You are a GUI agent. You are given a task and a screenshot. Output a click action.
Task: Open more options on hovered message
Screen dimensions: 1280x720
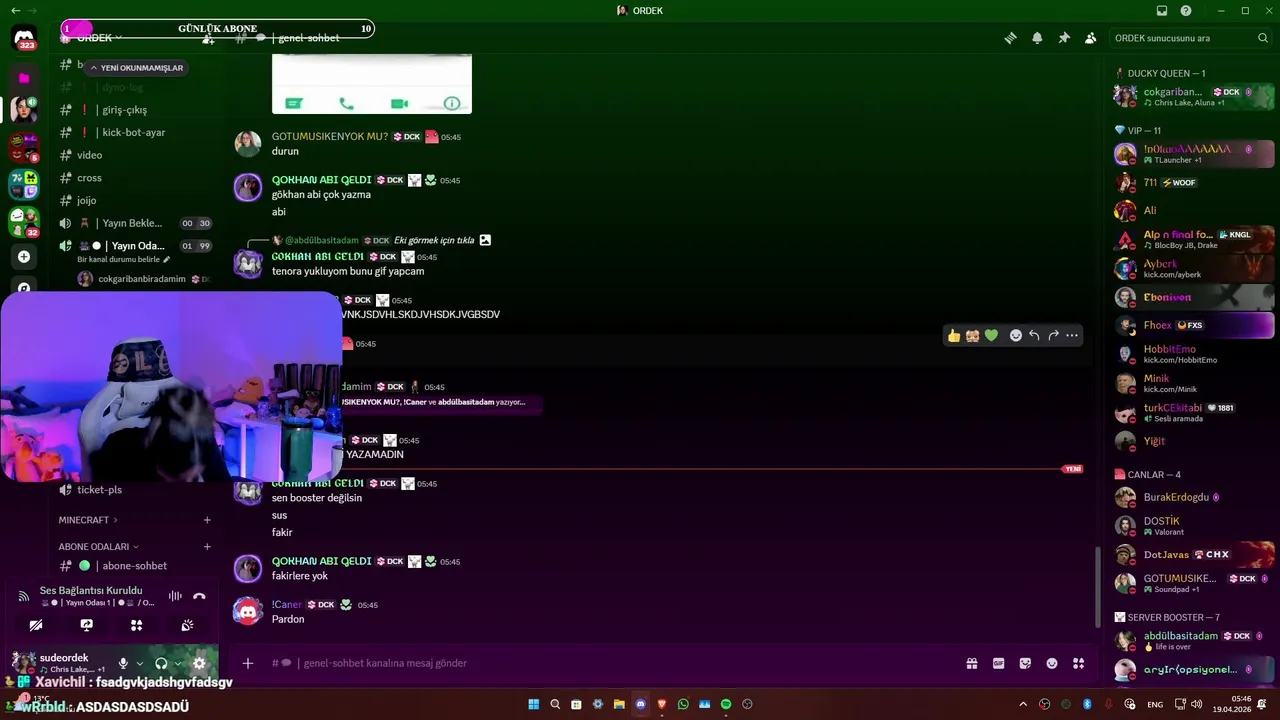pos(1072,335)
